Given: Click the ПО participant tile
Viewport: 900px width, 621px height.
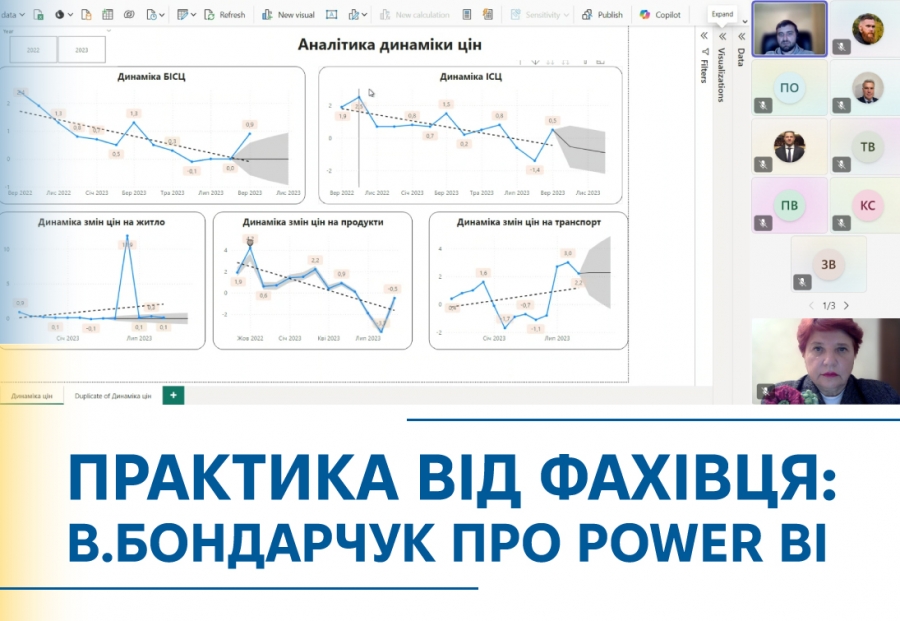Looking at the screenshot, I should [x=789, y=88].
